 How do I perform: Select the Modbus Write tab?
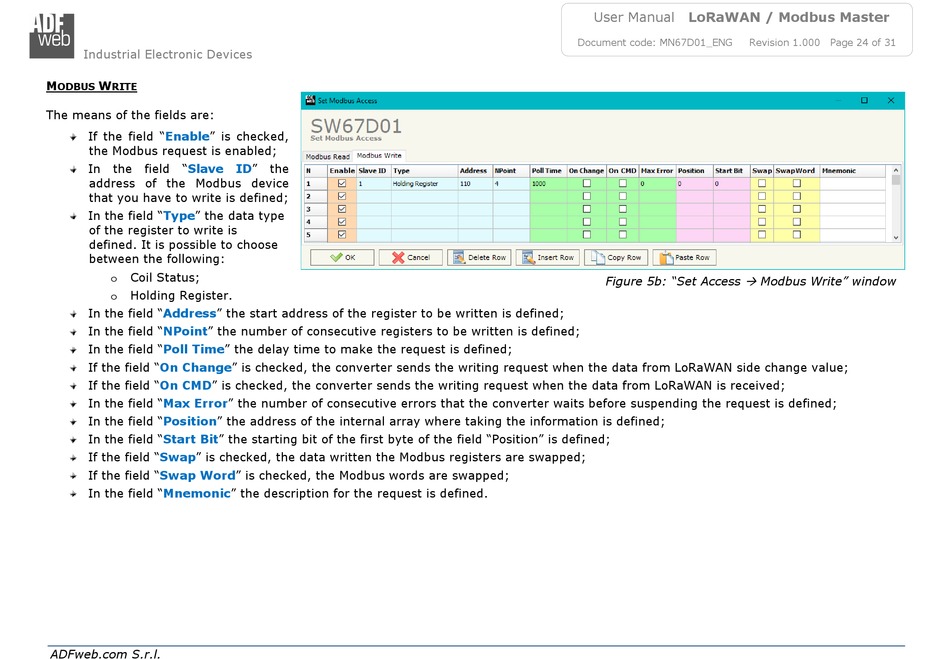point(379,156)
